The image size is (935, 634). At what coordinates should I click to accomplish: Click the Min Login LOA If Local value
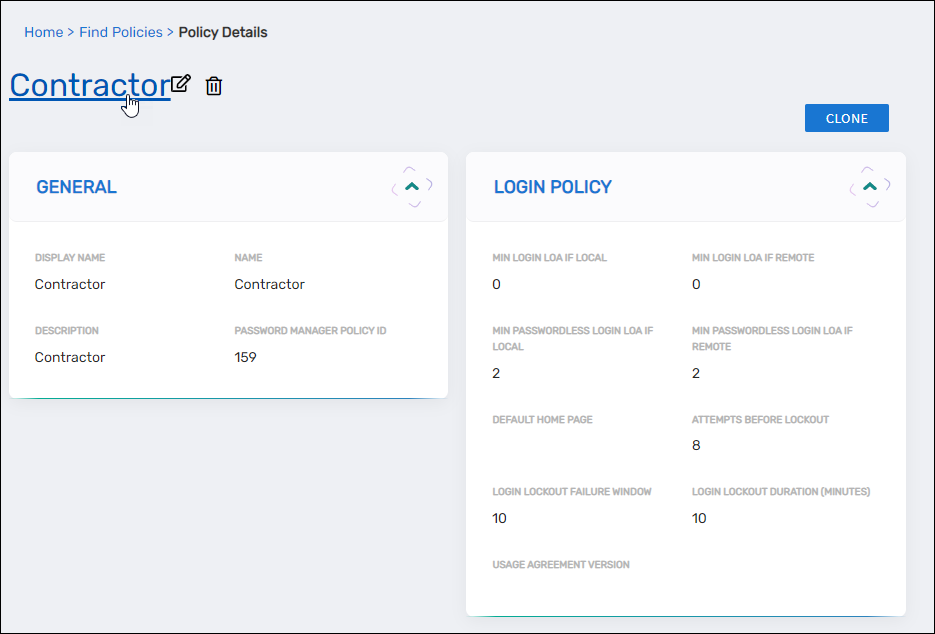point(496,284)
